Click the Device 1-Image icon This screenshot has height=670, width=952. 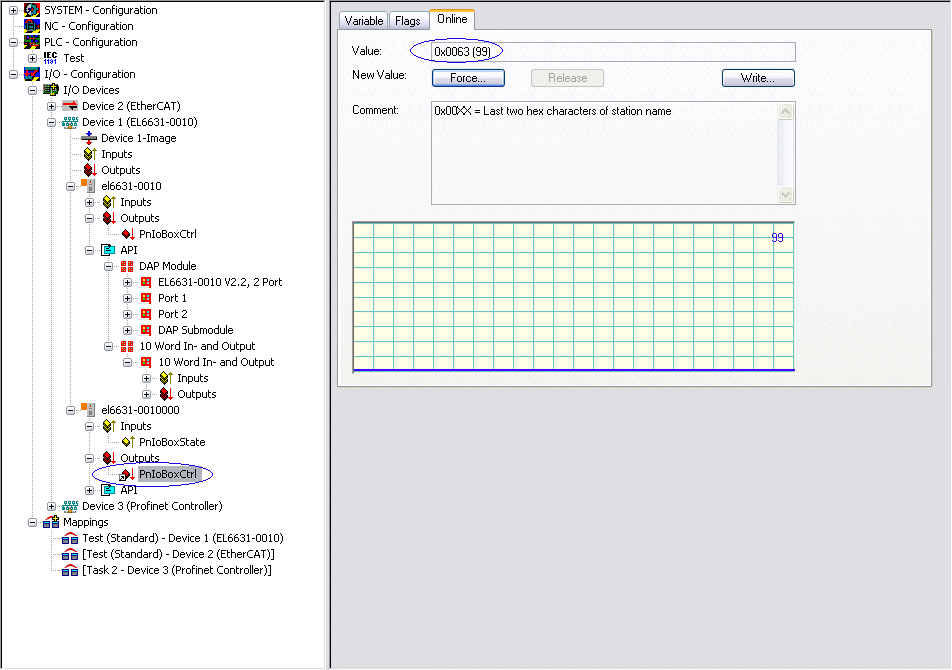tap(89, 138)
